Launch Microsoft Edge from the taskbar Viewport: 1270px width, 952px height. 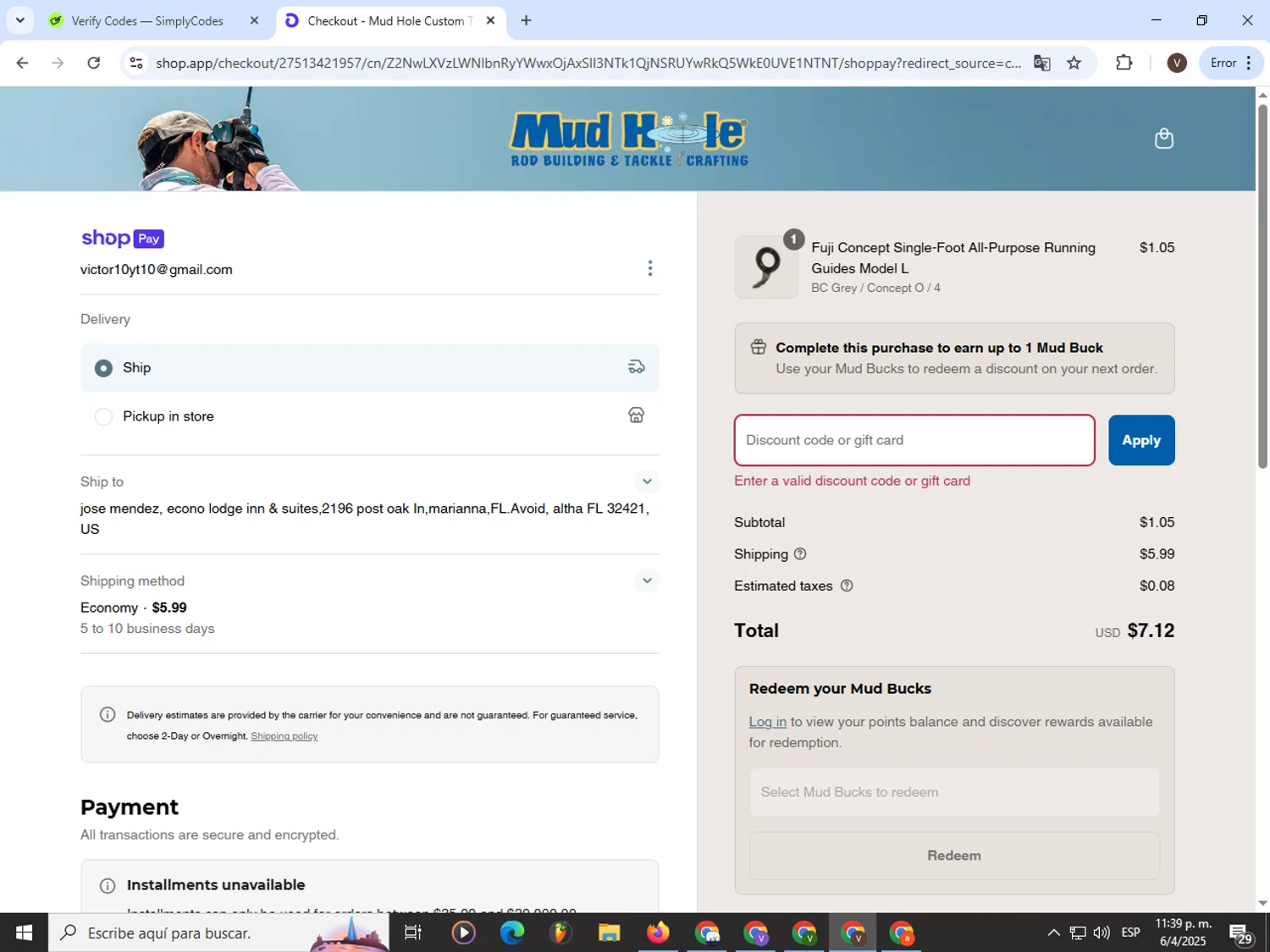point(511,933)
